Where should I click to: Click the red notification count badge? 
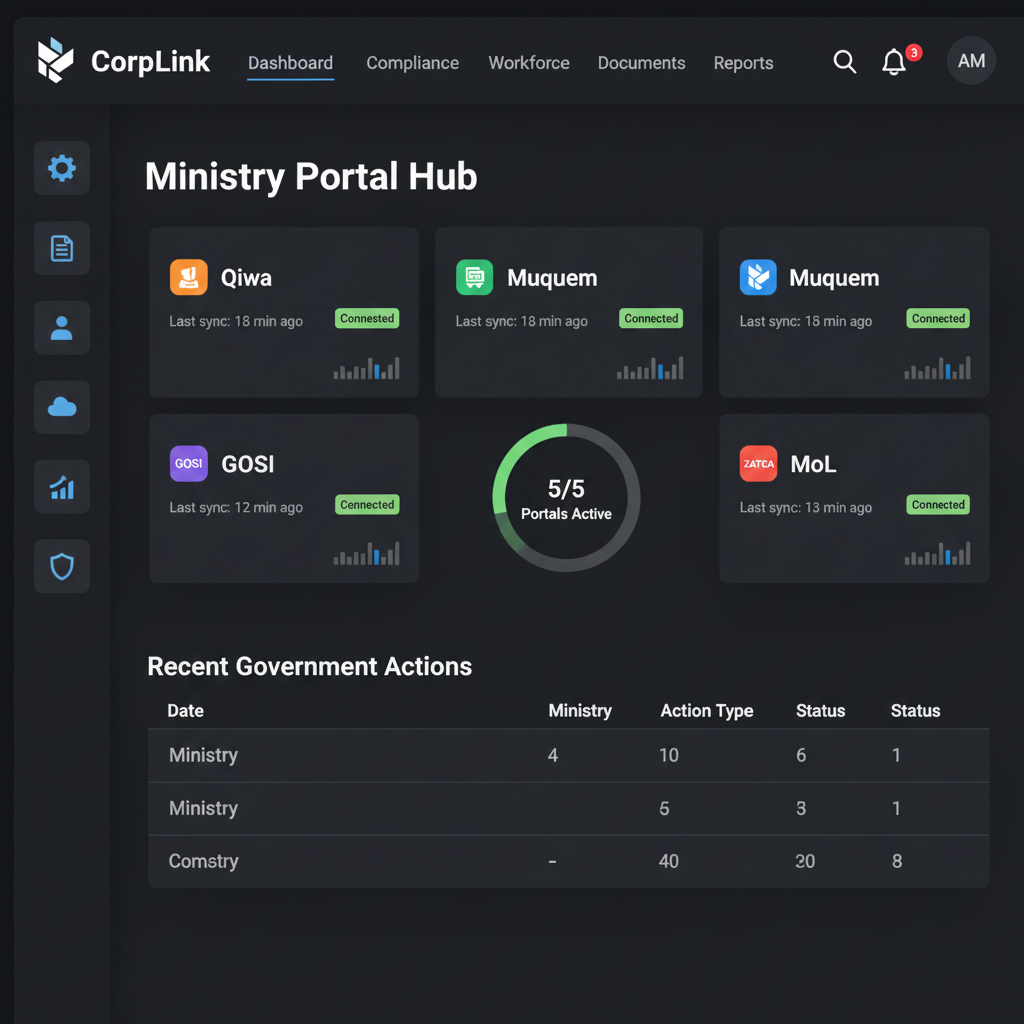[914, 52]
